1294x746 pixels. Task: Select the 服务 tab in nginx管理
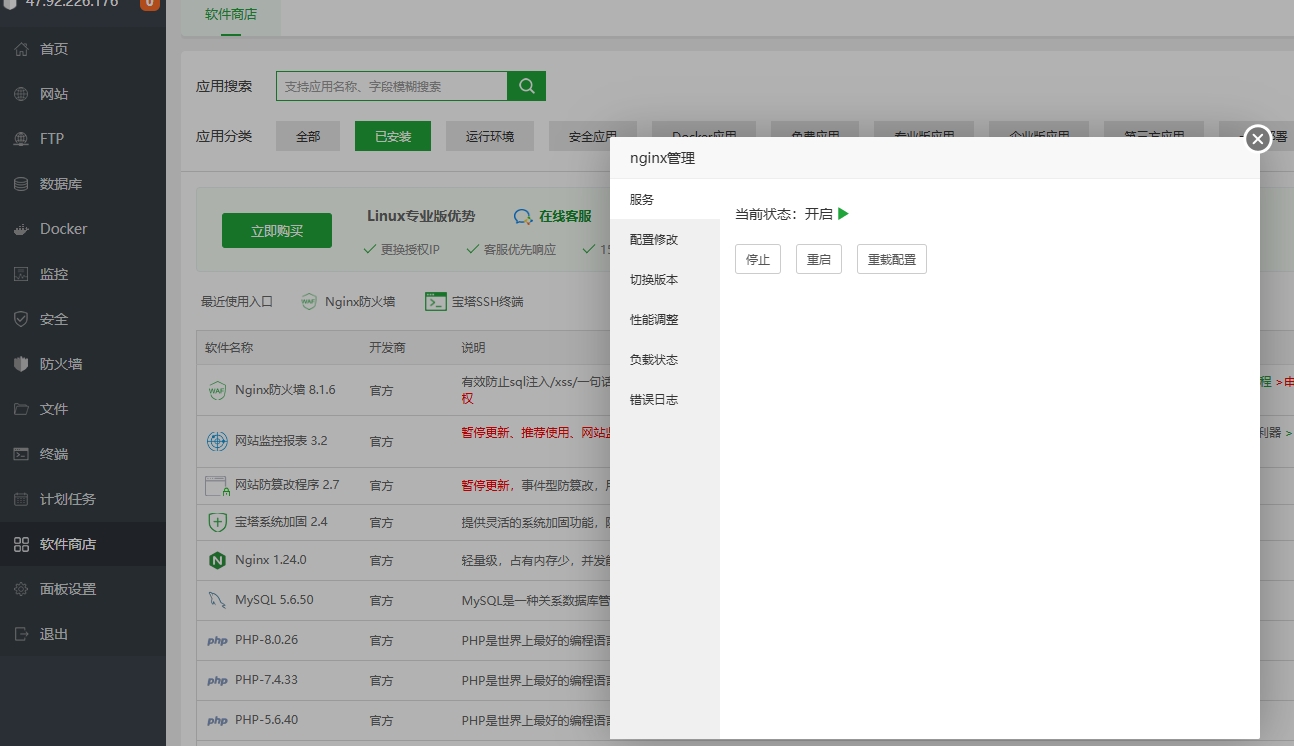665,200
